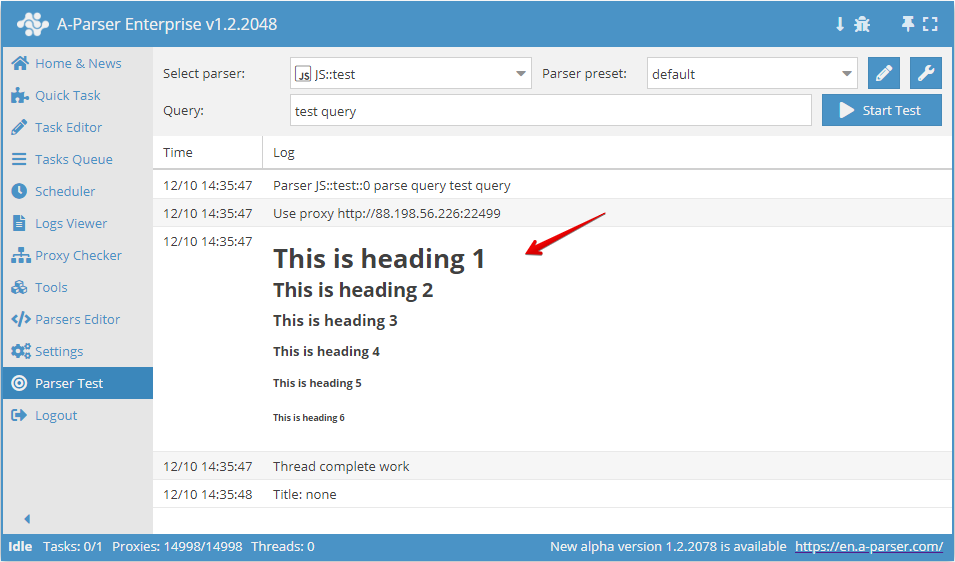This screenshot has height=562, width=955.
Task: Click the Query input field
Action: click(550, 111)
